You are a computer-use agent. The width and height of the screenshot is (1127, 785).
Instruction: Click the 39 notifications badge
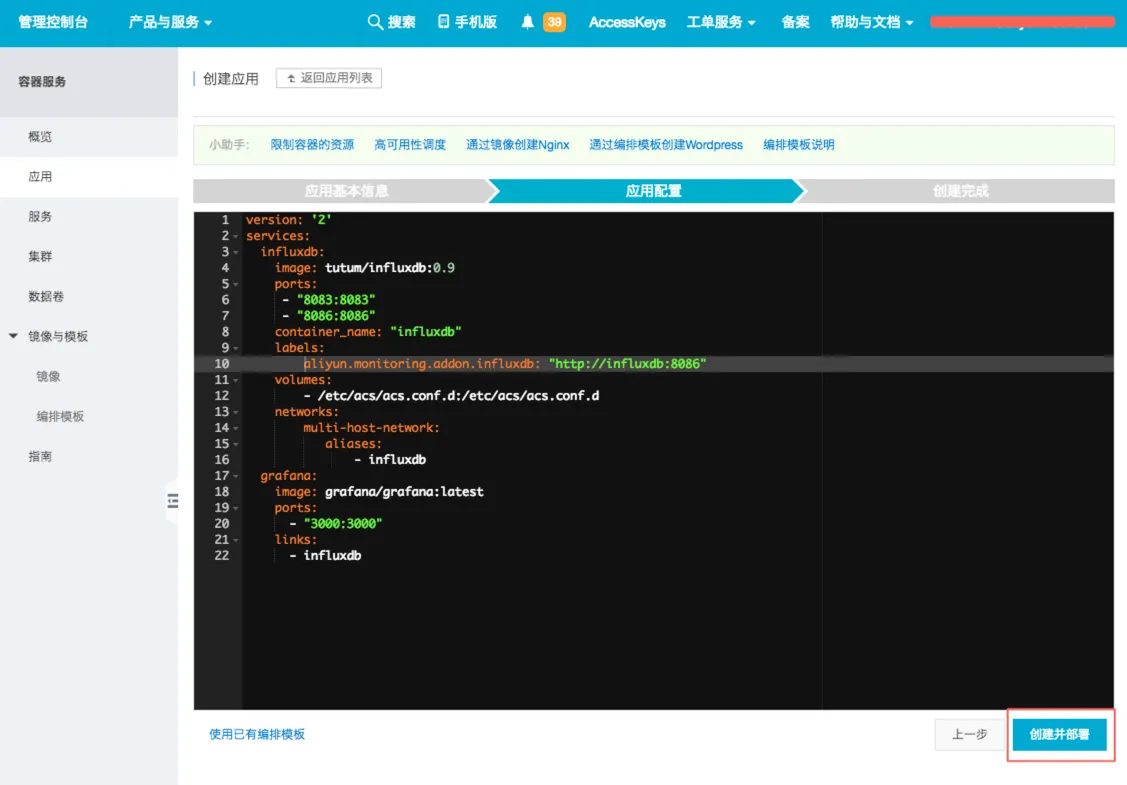click(x=554, y=22)
